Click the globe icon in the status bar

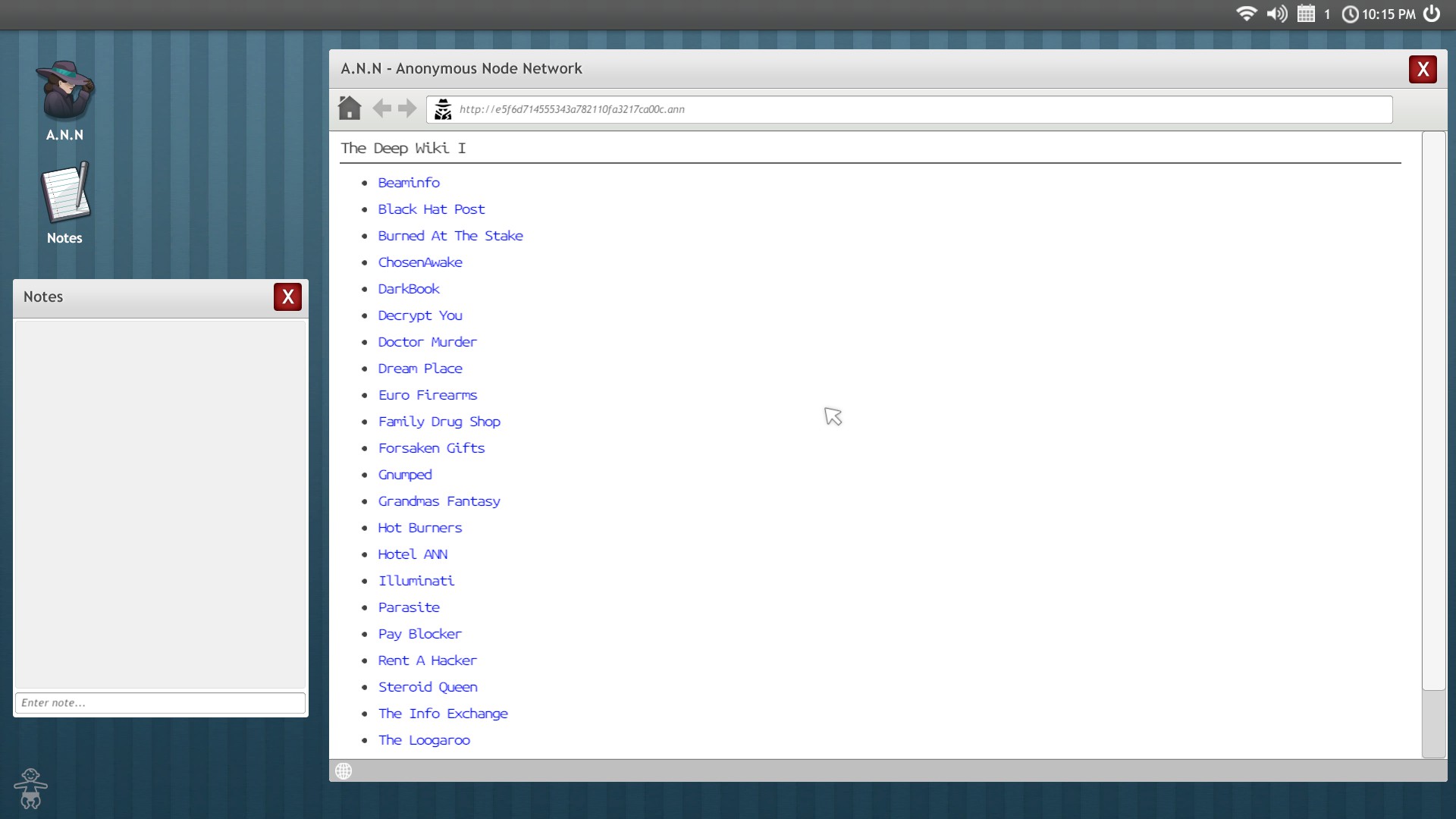(344, 771)
